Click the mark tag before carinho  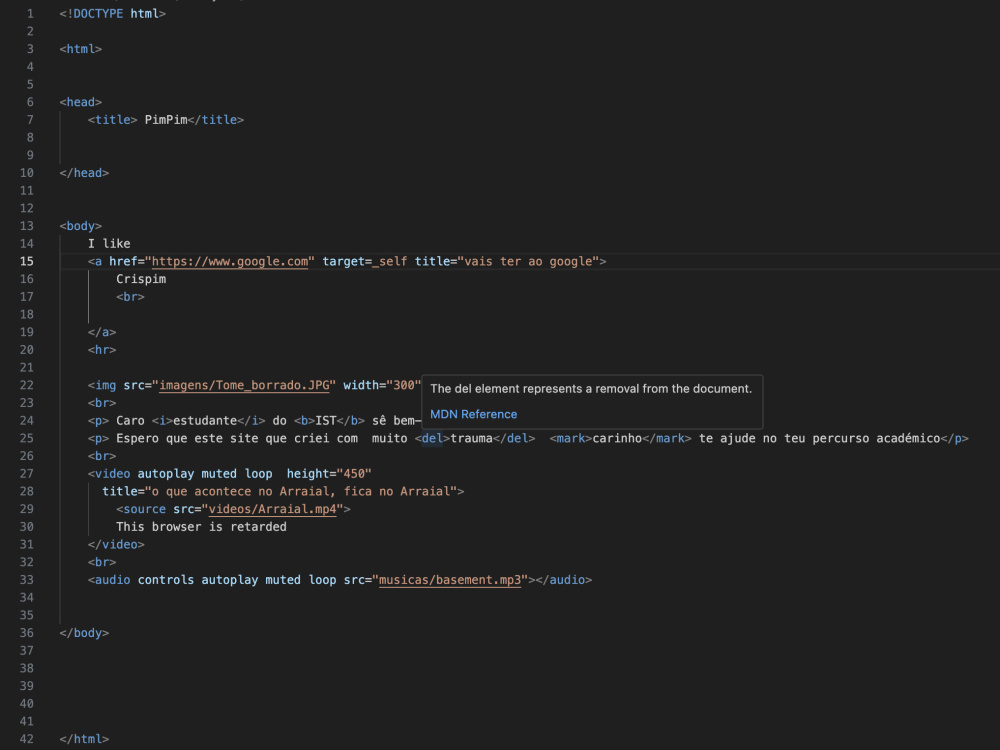pyautogui.click(x=571, y=438)
